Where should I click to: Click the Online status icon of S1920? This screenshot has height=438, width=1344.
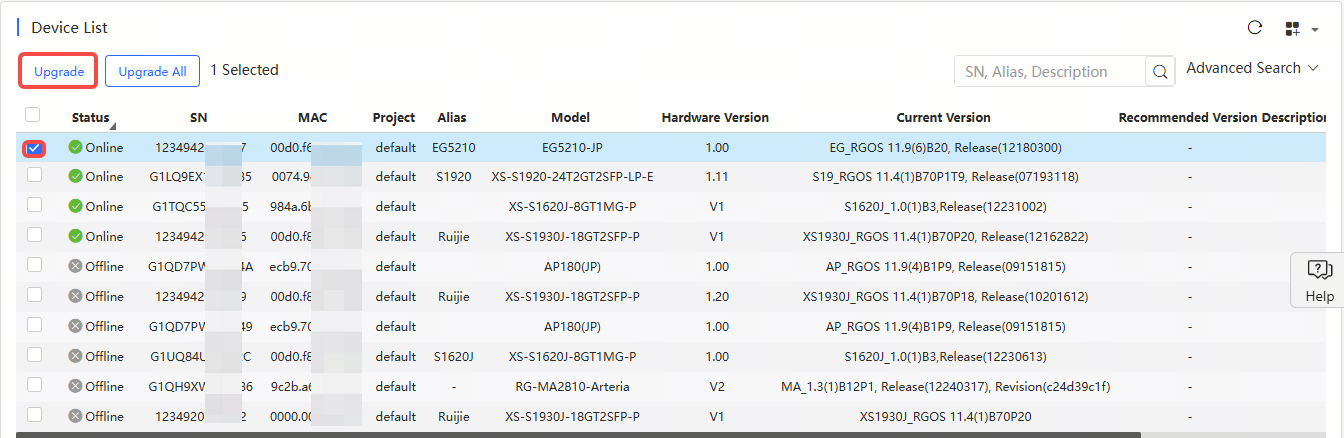click(75, 177)
